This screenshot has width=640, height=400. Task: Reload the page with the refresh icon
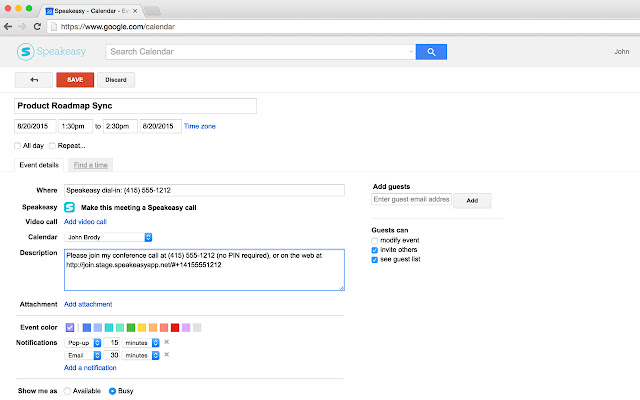(37, 27)
